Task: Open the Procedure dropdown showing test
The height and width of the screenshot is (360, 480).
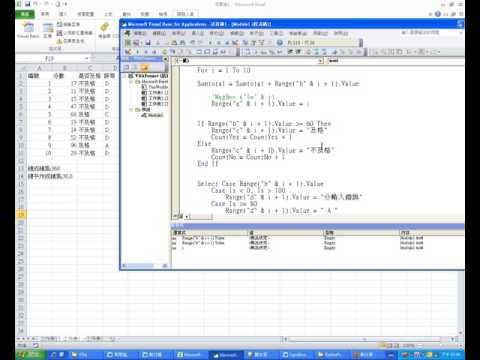Action: click(396, 61)
